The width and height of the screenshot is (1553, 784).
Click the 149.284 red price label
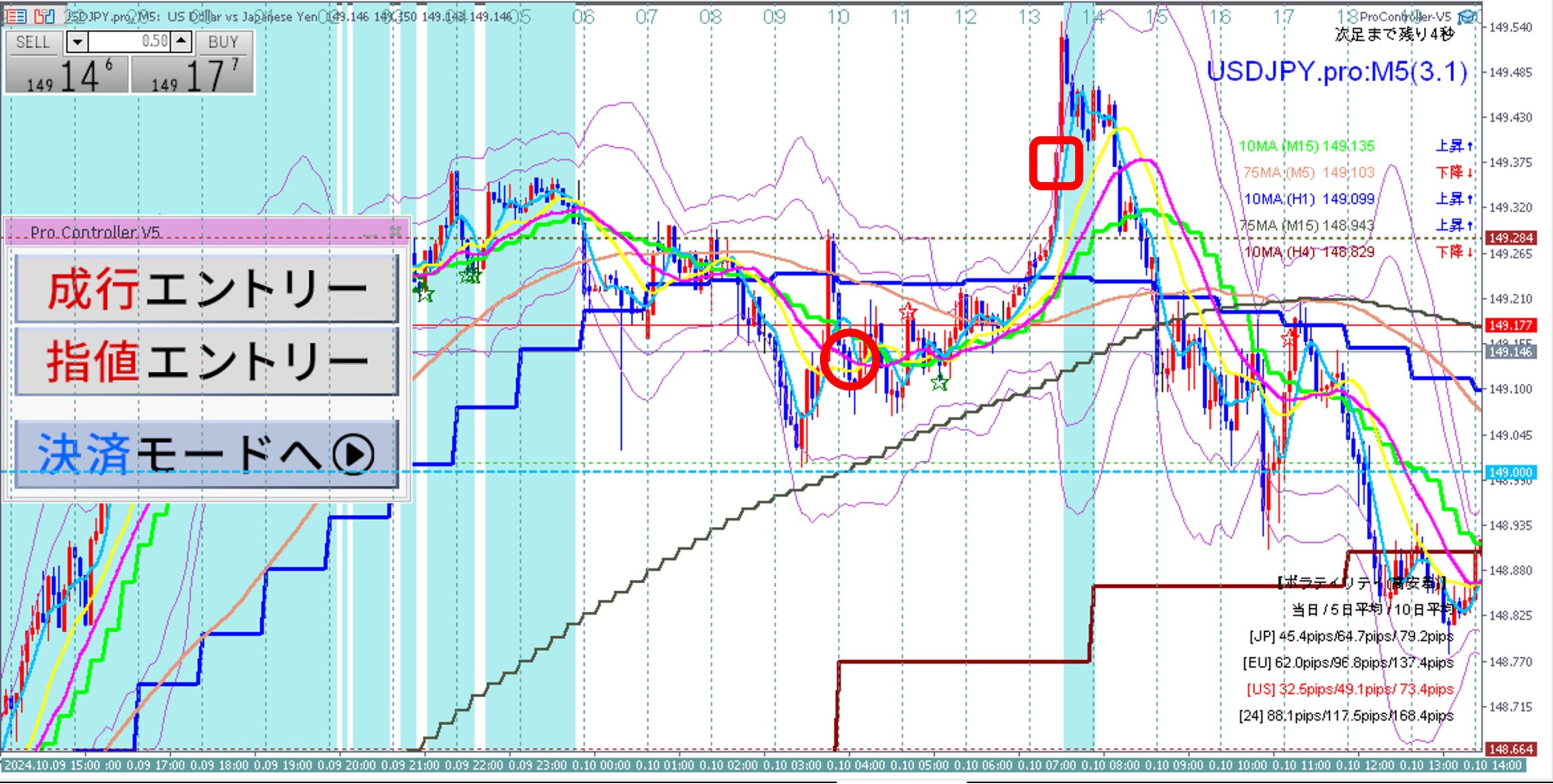[x=1510, y=238]
